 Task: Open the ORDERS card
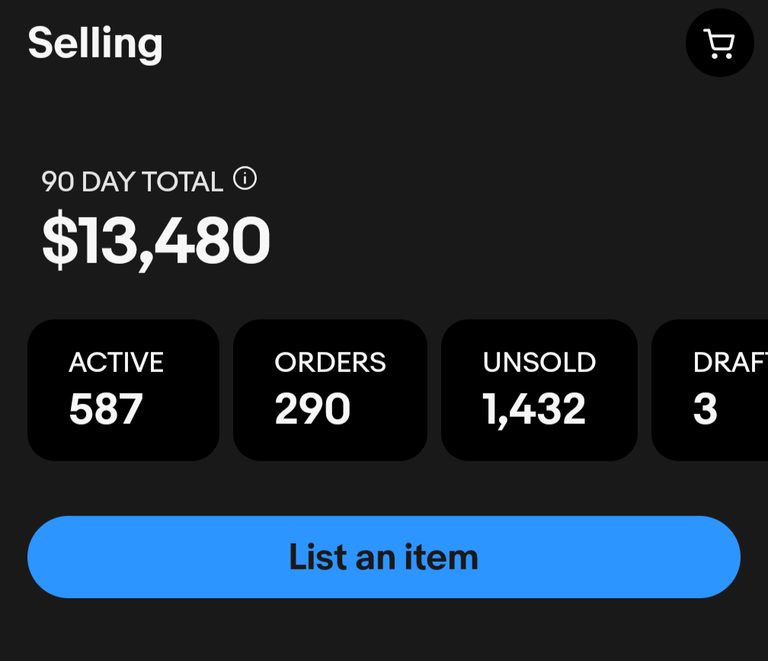click(x=330, y=390)
